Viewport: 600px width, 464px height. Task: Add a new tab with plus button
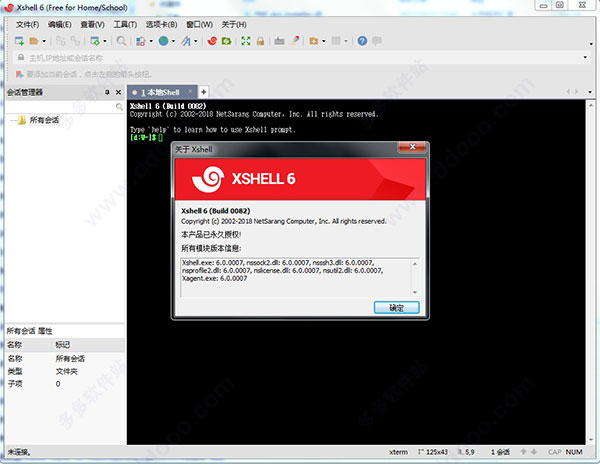204,92
